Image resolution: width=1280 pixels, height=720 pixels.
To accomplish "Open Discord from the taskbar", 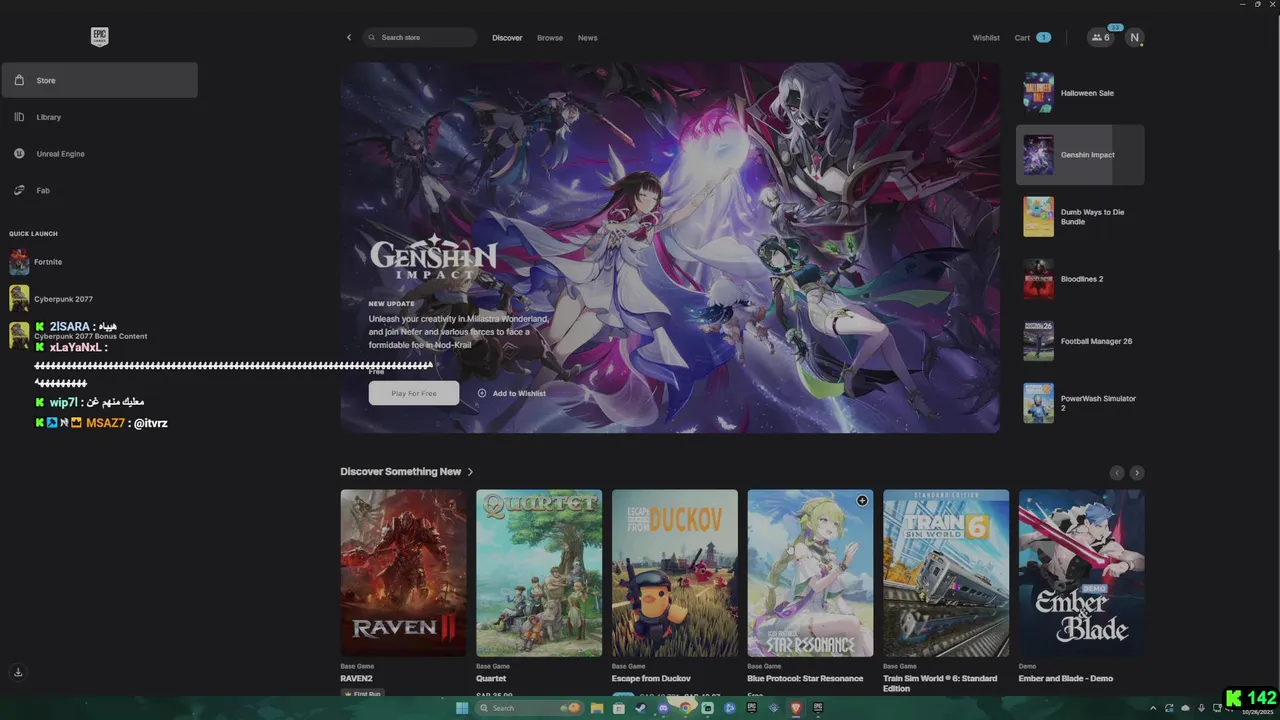I will [663, 708].
